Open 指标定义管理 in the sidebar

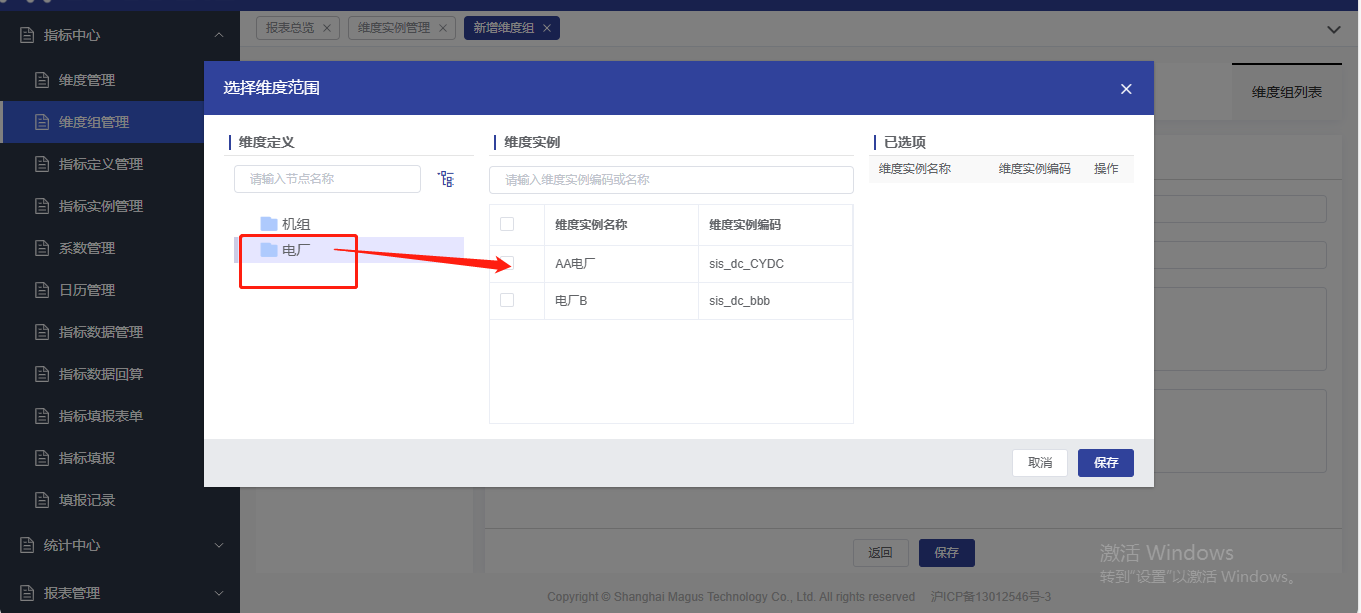pyautogui.click(x=100, y=164)
